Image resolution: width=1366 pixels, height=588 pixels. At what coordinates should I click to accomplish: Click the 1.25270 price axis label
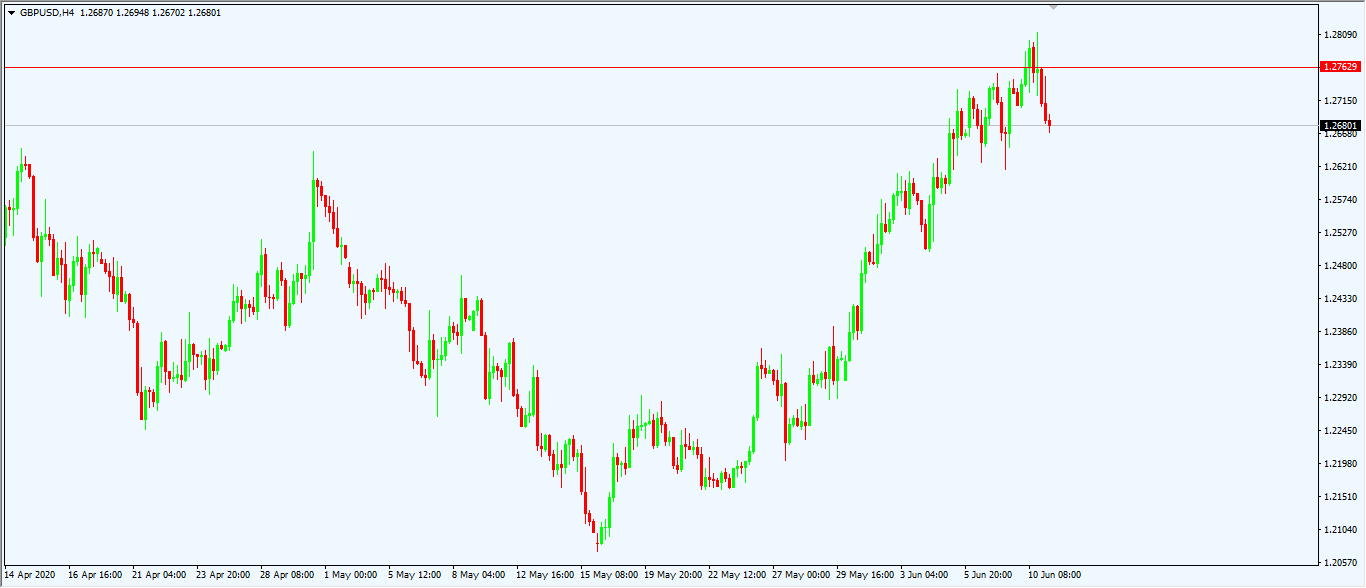[1339, 233]
